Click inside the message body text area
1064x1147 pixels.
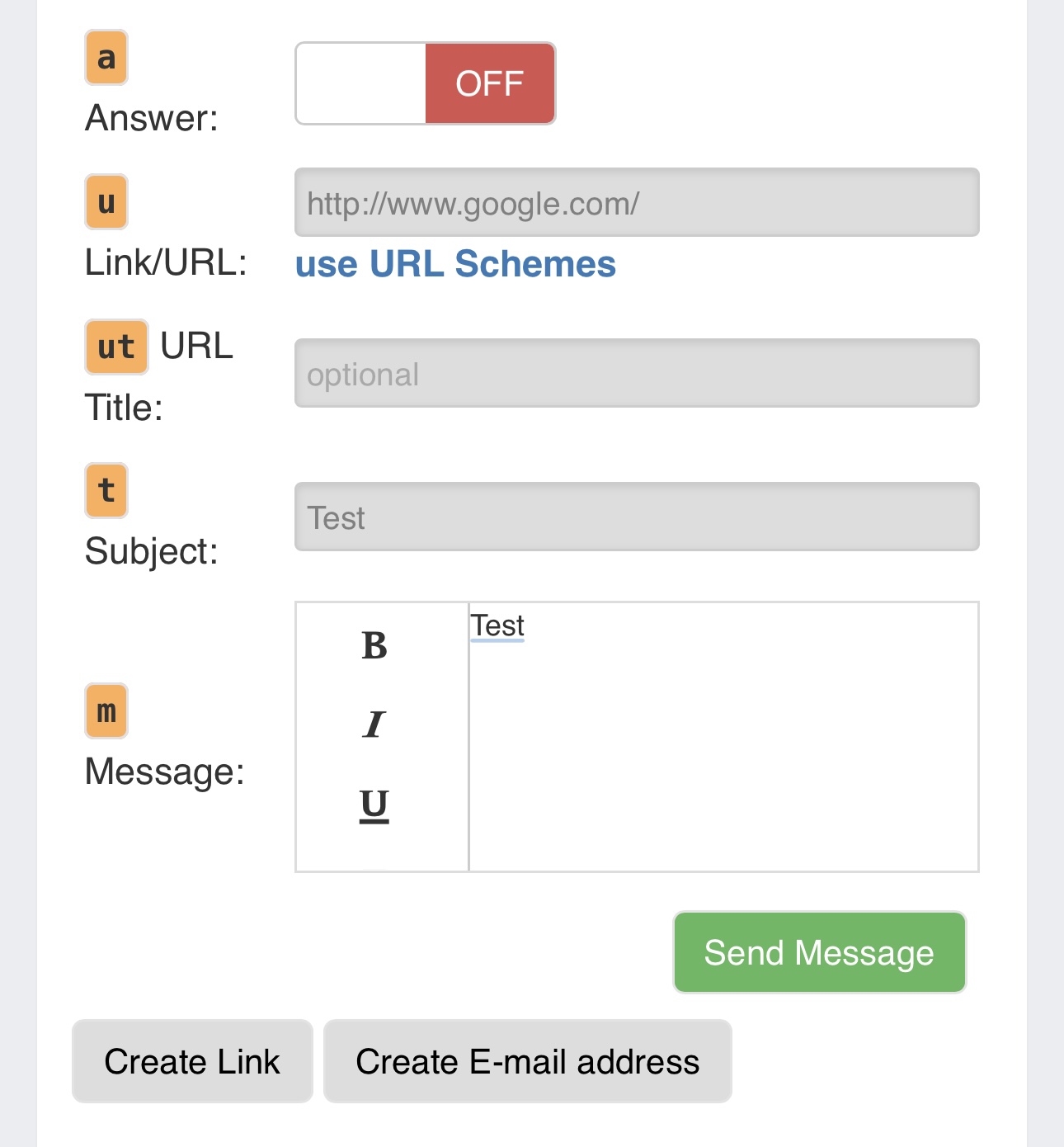(x=723, y=736)
